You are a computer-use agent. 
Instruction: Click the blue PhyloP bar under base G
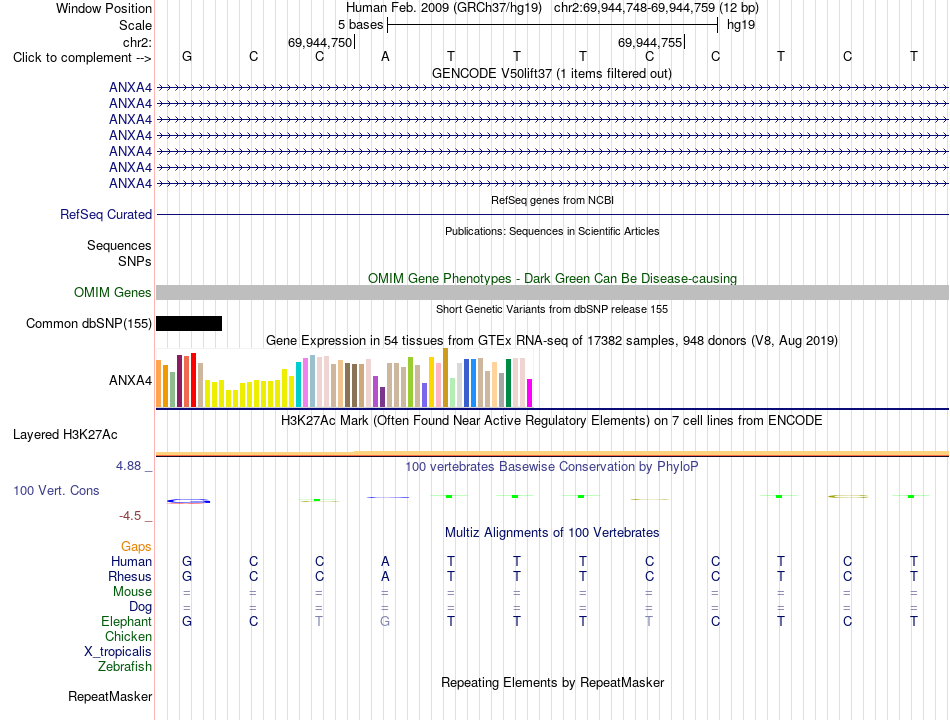tap(188, 501)
